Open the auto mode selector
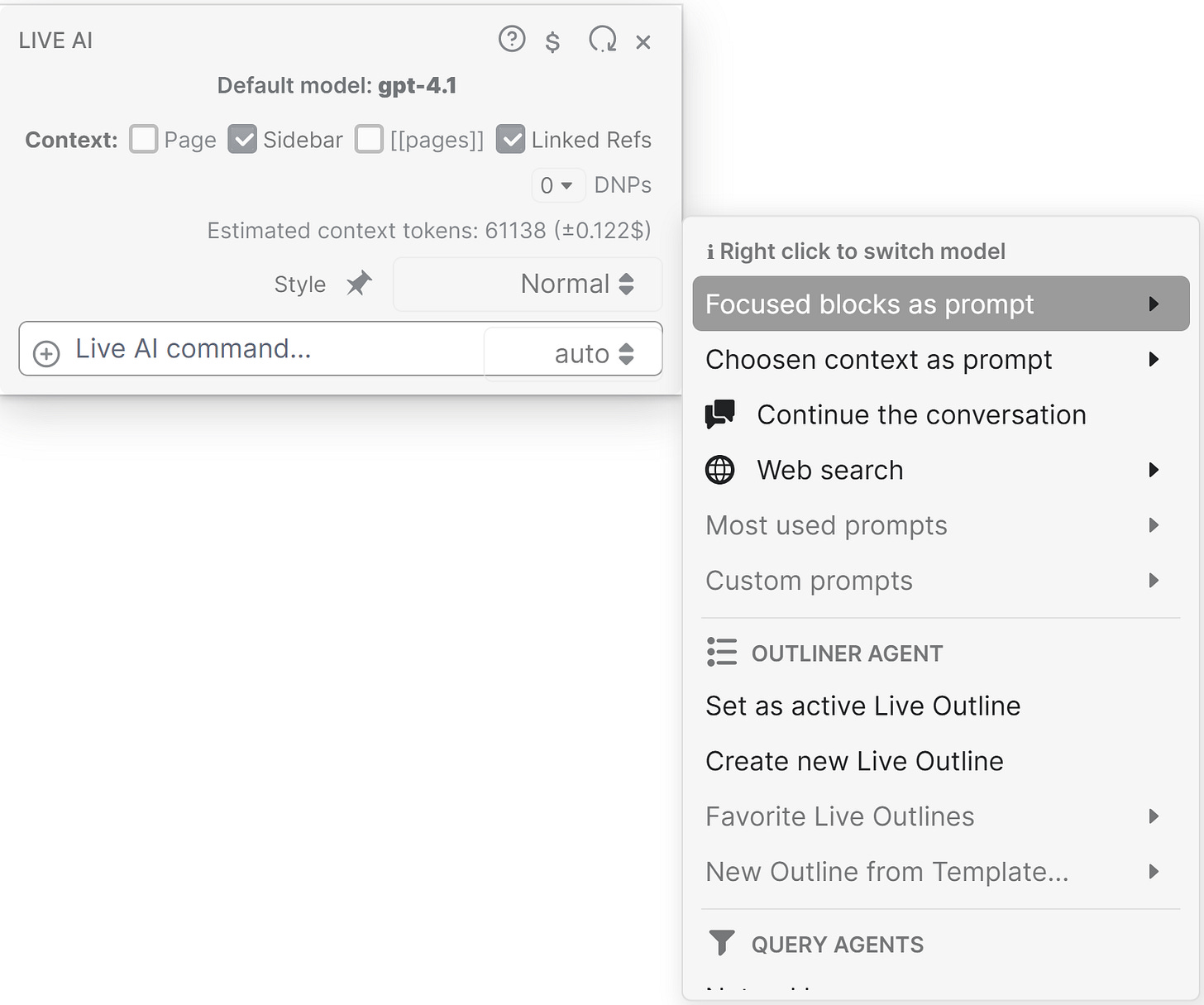This screenshot has height=1005, width=1204. (x=573, y=353)
